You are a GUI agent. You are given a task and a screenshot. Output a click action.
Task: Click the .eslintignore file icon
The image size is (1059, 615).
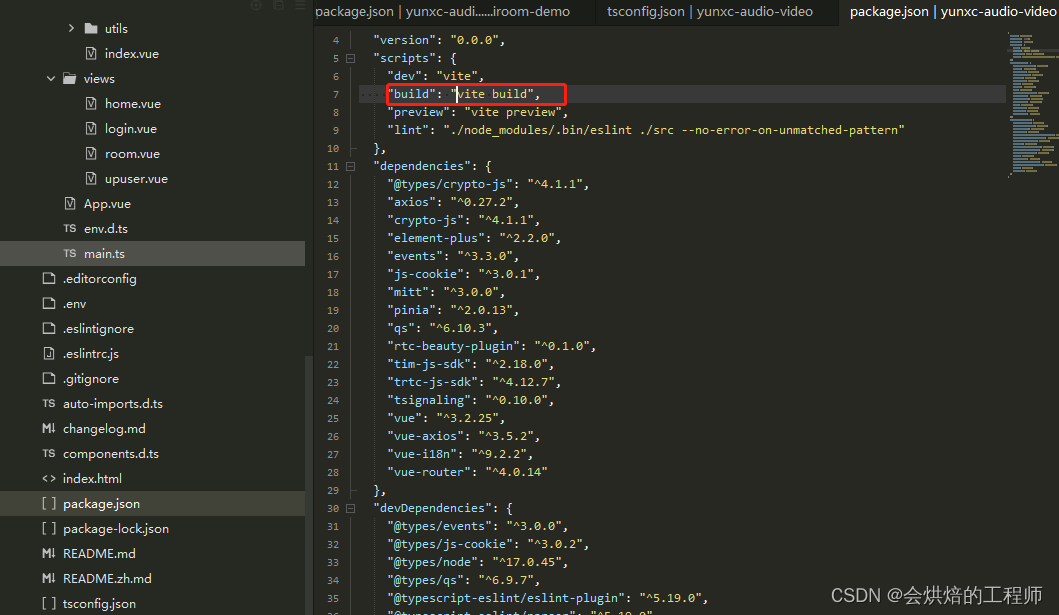point(49,328)
